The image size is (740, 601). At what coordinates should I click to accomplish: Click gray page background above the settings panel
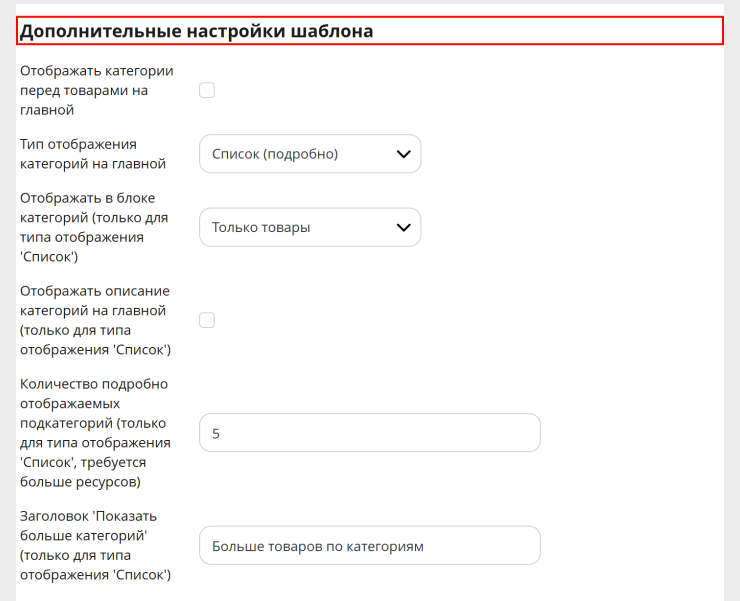tap(370, 2)
